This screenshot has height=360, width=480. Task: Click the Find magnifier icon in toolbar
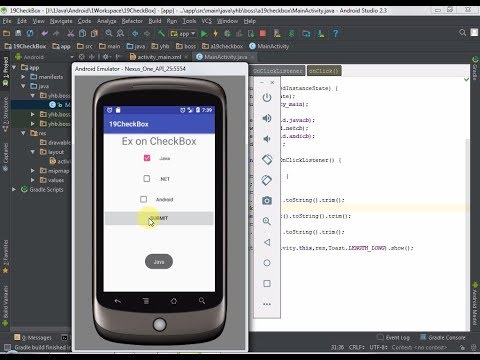click(109, 33)
